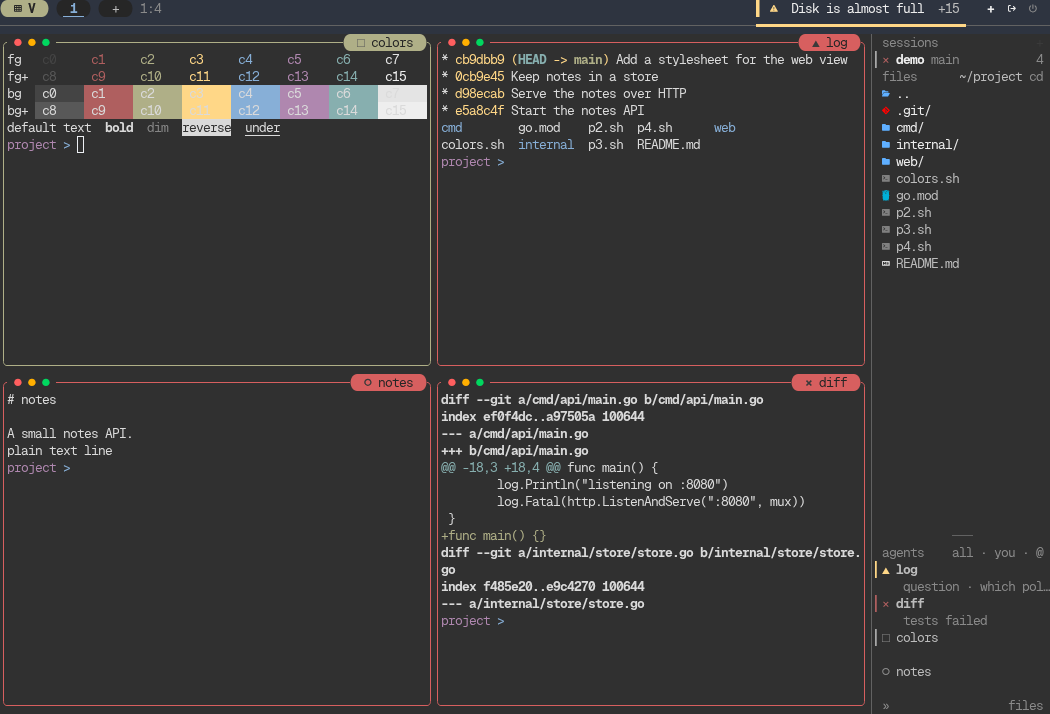This screenshot has width=1050, height=714.
Task: Select the colors pane title tab
Action: tap(385, 43)
